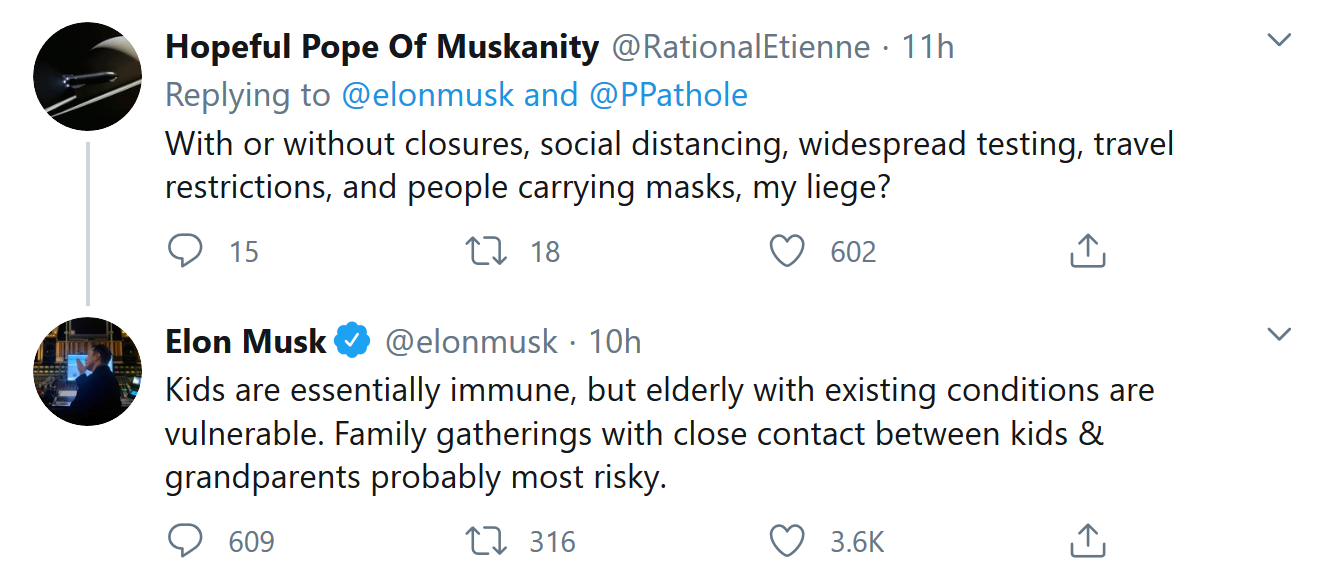Open @PPathole mention link
This screenshot has height=576, width=1329.
668,95
